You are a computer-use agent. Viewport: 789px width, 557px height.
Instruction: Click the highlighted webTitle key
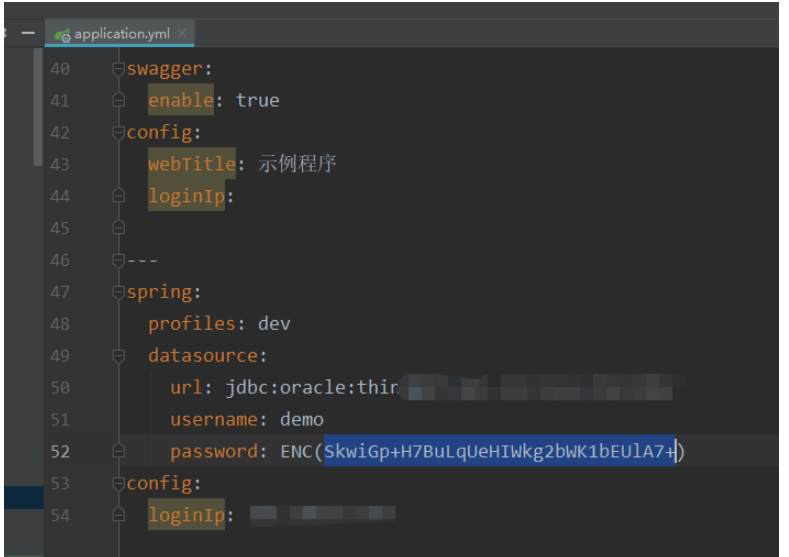coord(191,164)
